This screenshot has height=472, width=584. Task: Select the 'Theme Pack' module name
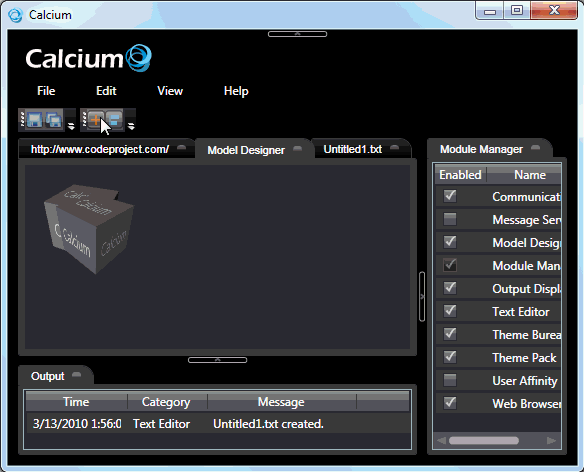tap(524, 358)
